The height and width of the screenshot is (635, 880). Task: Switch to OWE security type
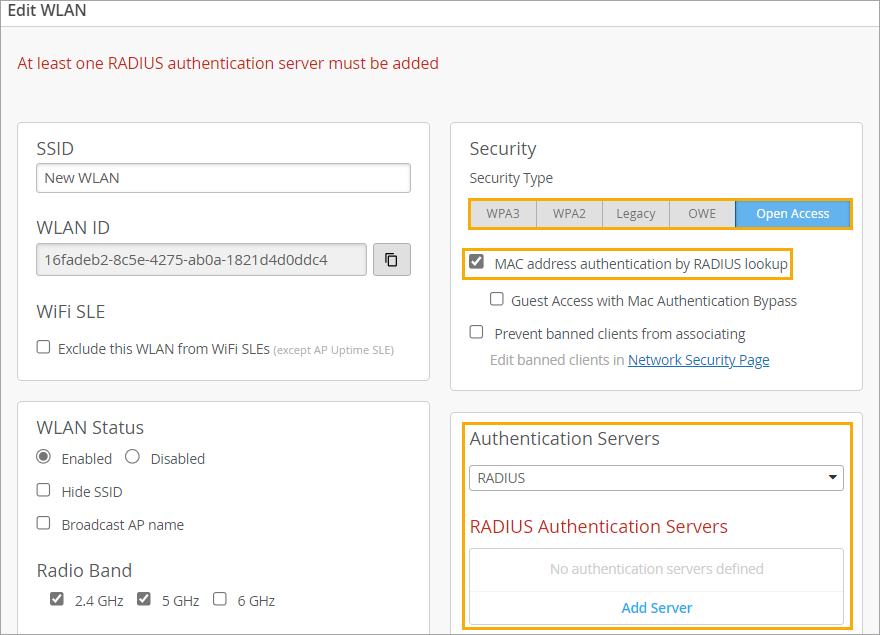click(x=702, y=214)
